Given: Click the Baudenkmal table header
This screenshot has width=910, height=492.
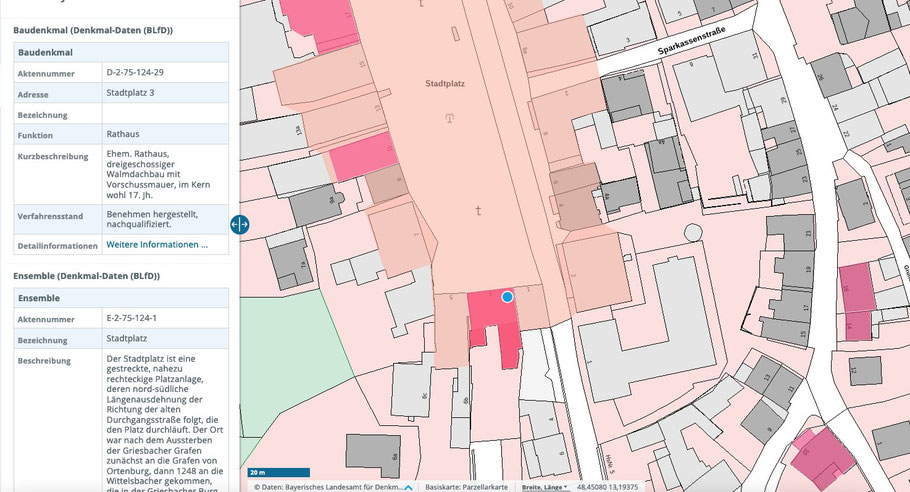Looking at the screenshot, I should point(121,52).
